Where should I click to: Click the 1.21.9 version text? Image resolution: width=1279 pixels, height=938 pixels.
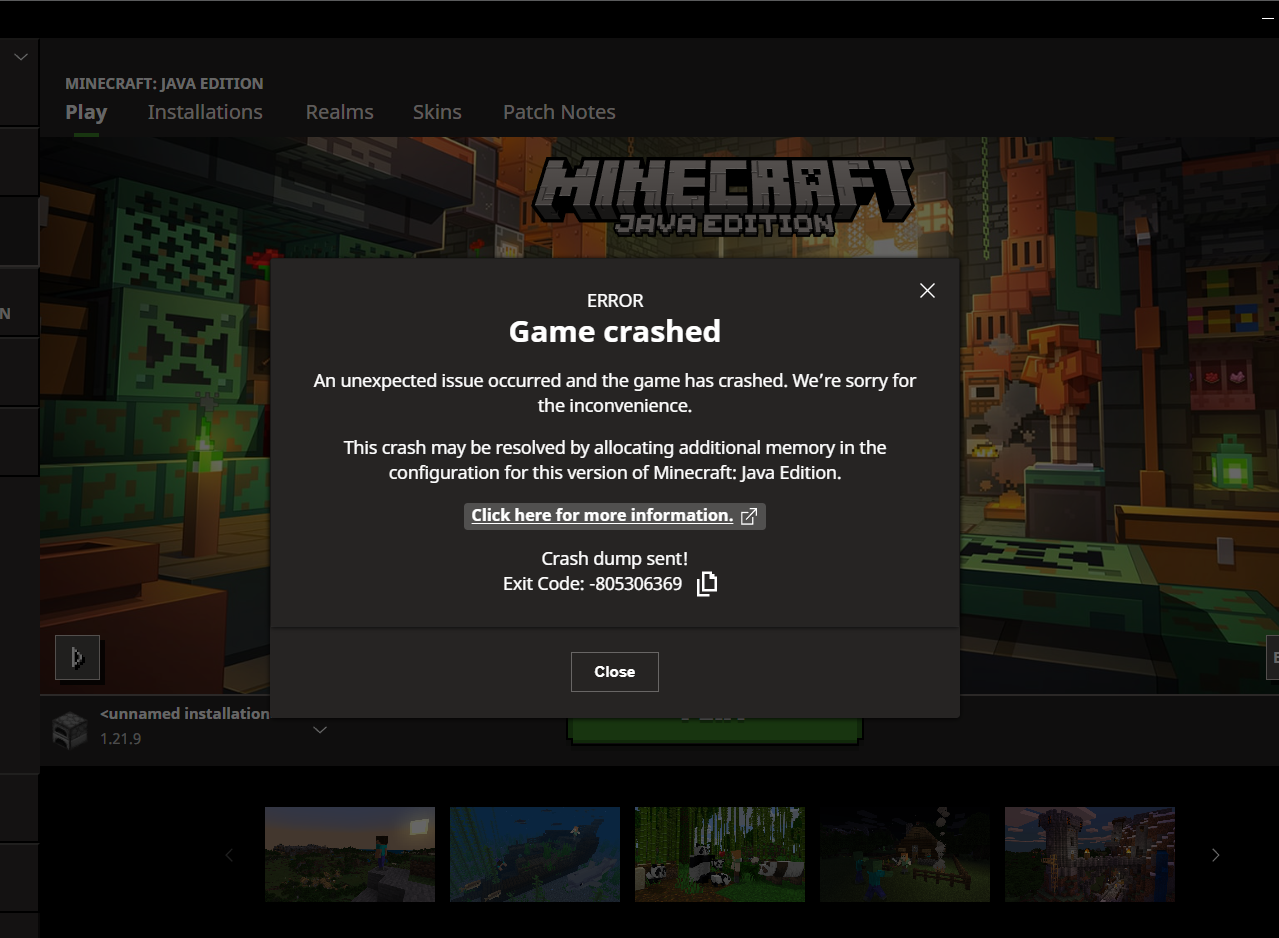120,739
